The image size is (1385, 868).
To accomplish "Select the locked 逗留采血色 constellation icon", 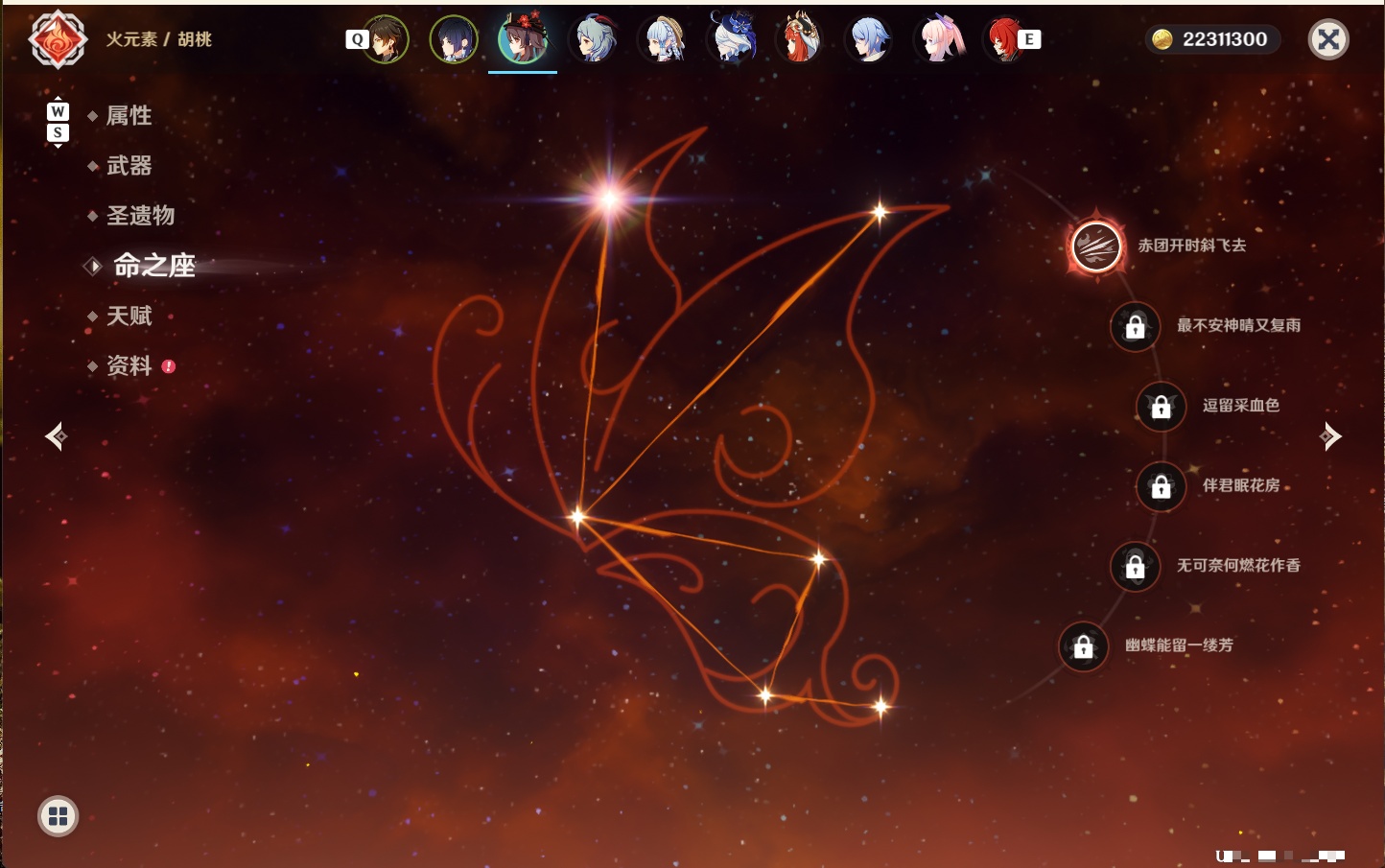I will pos(1162,406).
